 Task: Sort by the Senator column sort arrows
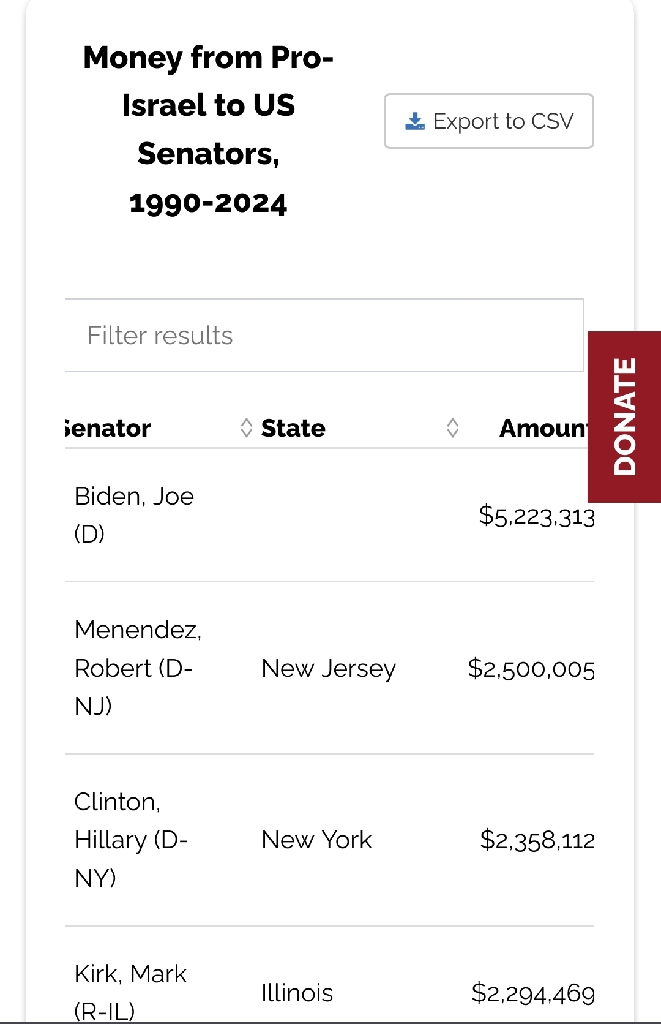pos(246,428)
